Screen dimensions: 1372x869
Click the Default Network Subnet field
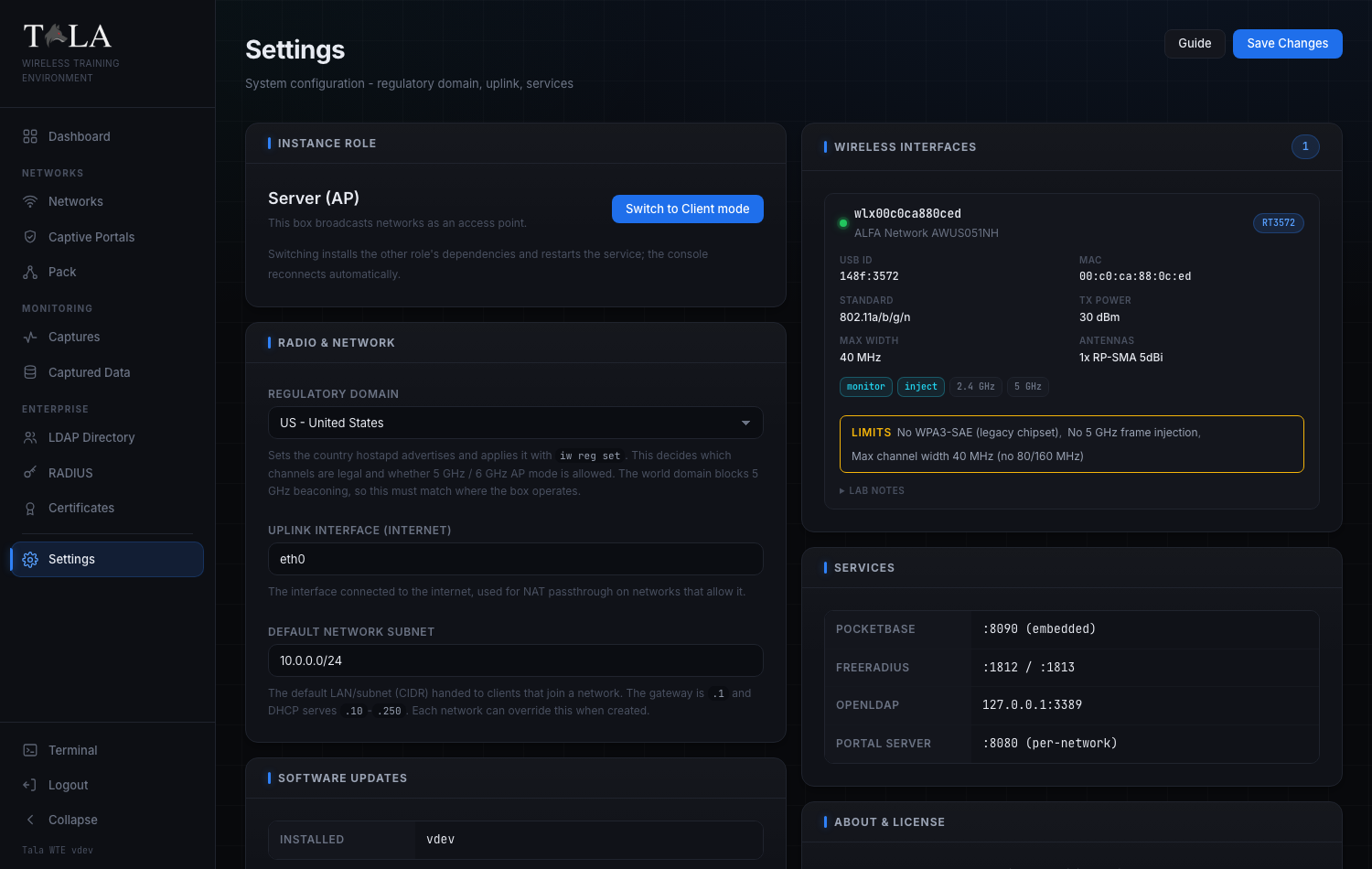click(516, 660)
